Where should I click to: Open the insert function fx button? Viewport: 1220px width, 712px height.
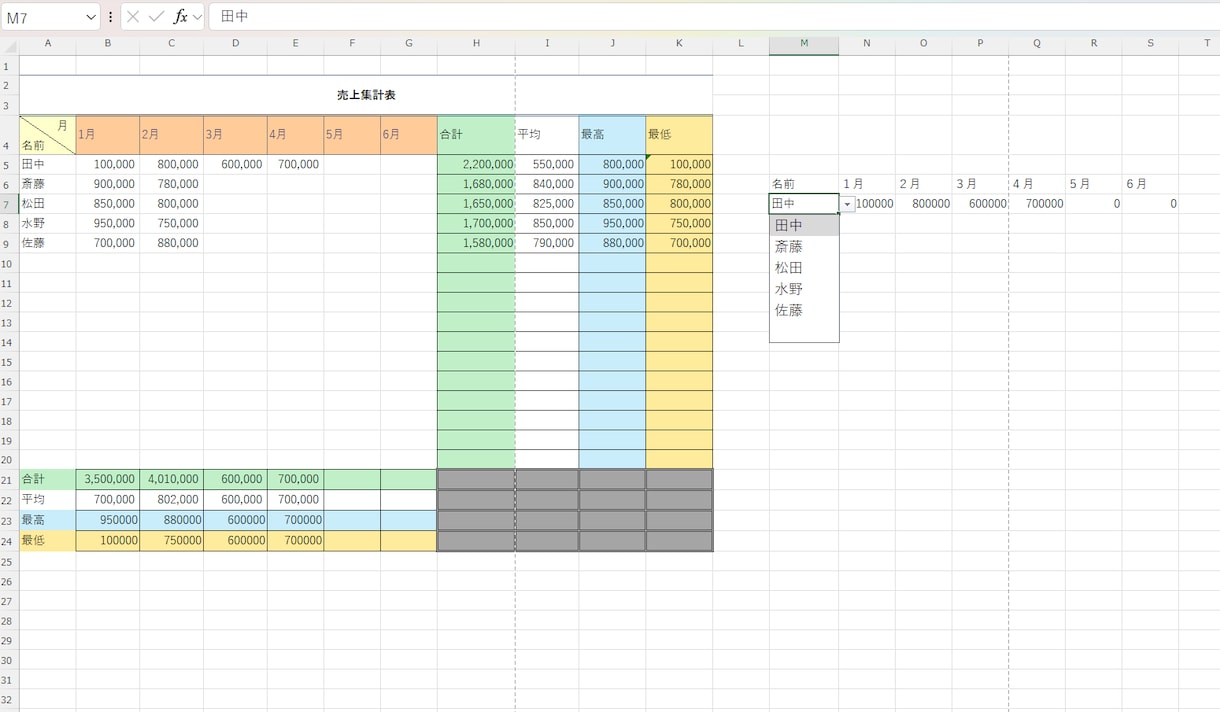[180, 17]
